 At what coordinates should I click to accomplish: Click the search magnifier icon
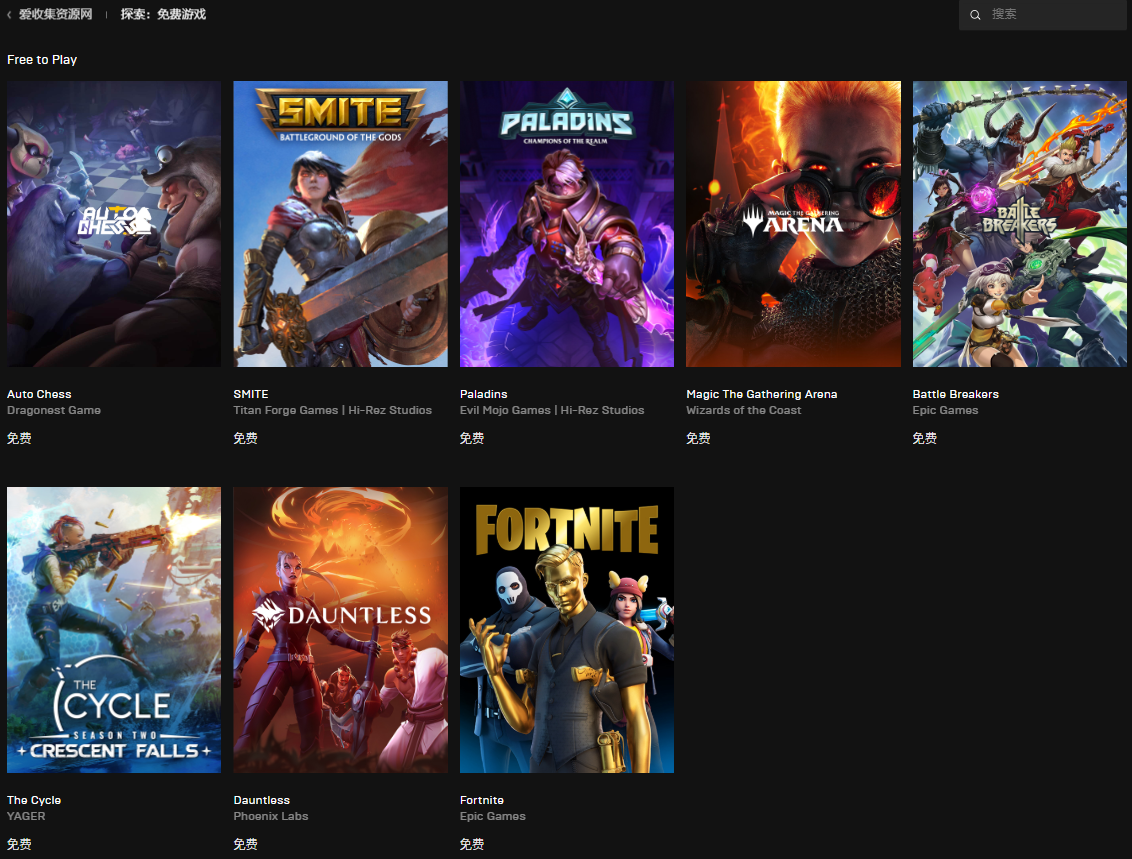click(975, 14)
